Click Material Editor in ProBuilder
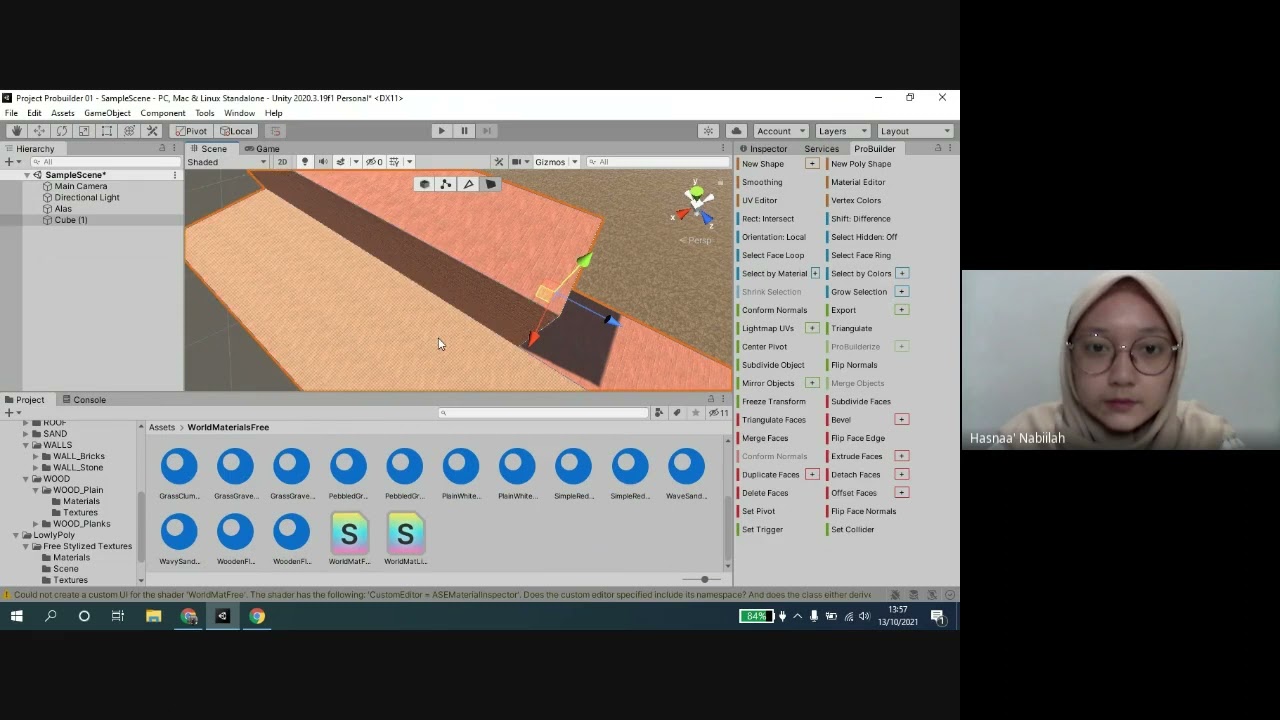This screenshot has height=720, width=1280. coord(858,182)
